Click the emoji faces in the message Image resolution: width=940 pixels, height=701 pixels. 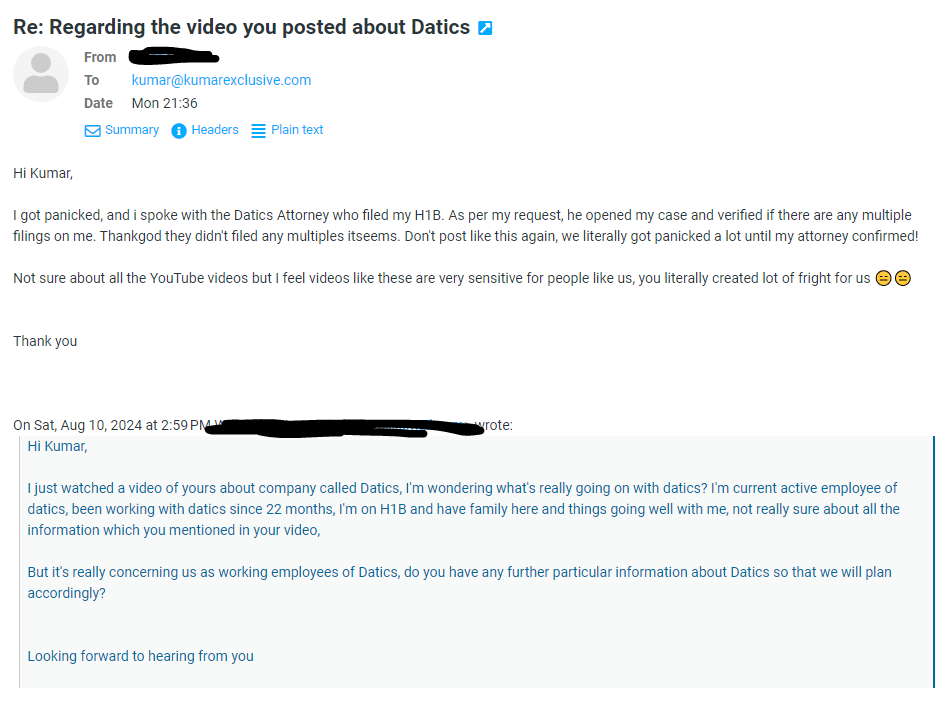pyautogui.click(x=893, y=279)
